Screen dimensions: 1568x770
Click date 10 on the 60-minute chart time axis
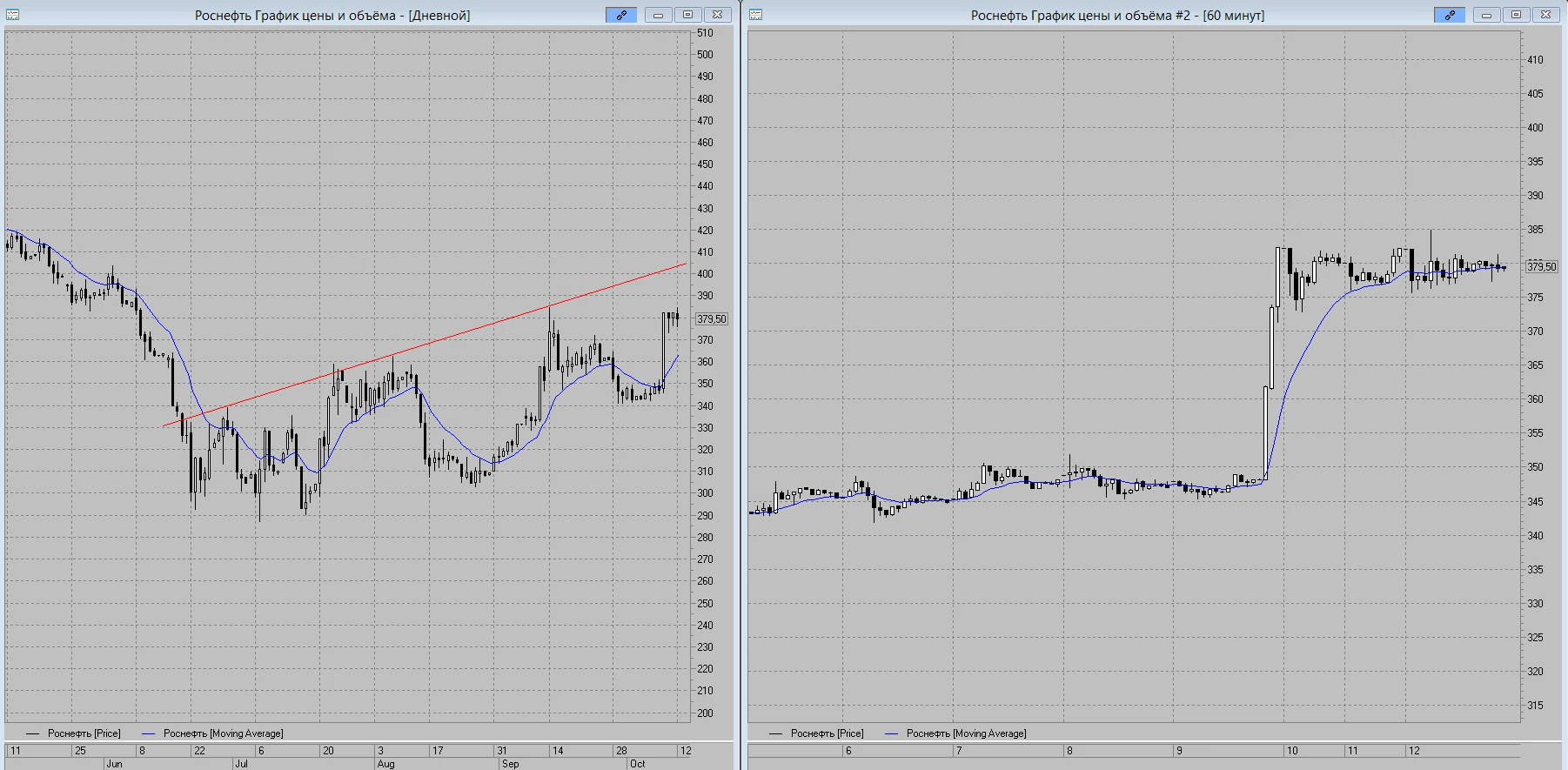(x=1292, y=750)
